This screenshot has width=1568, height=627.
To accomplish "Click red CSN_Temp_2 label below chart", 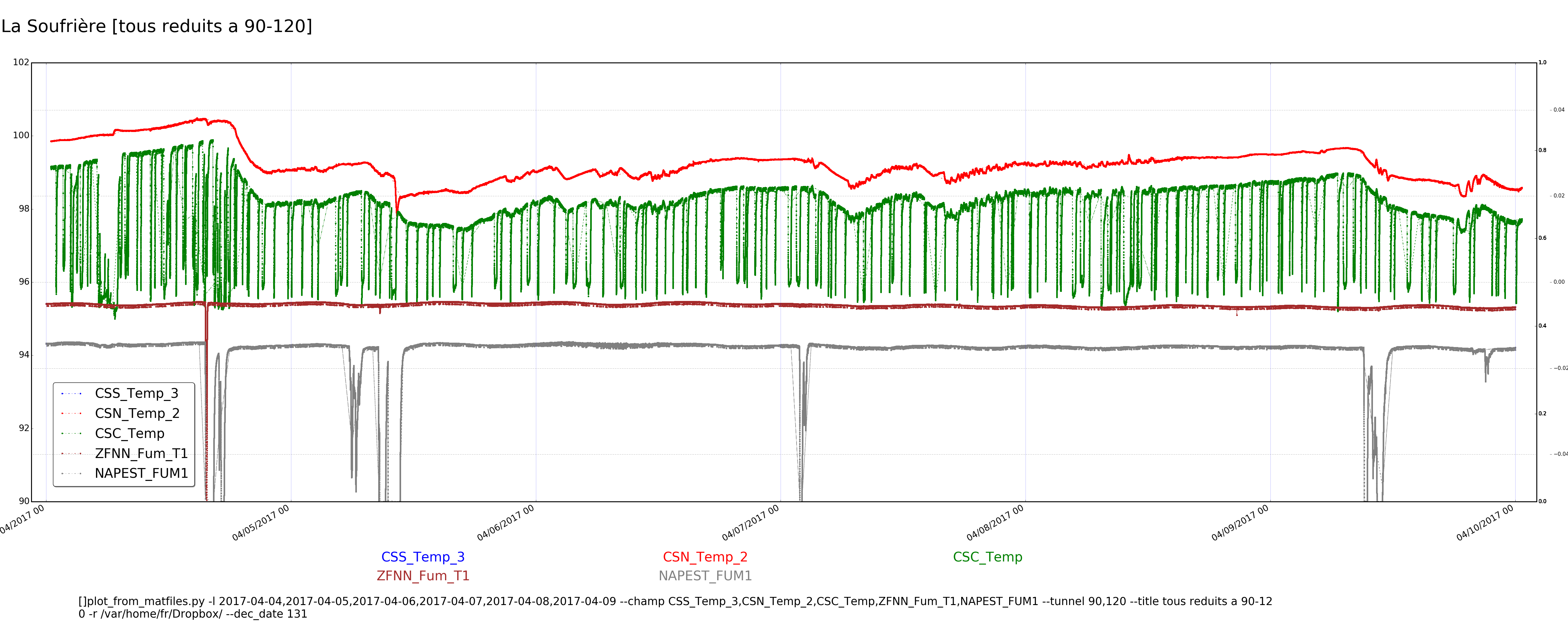I will pyautogui.click(x=705, y=557).
